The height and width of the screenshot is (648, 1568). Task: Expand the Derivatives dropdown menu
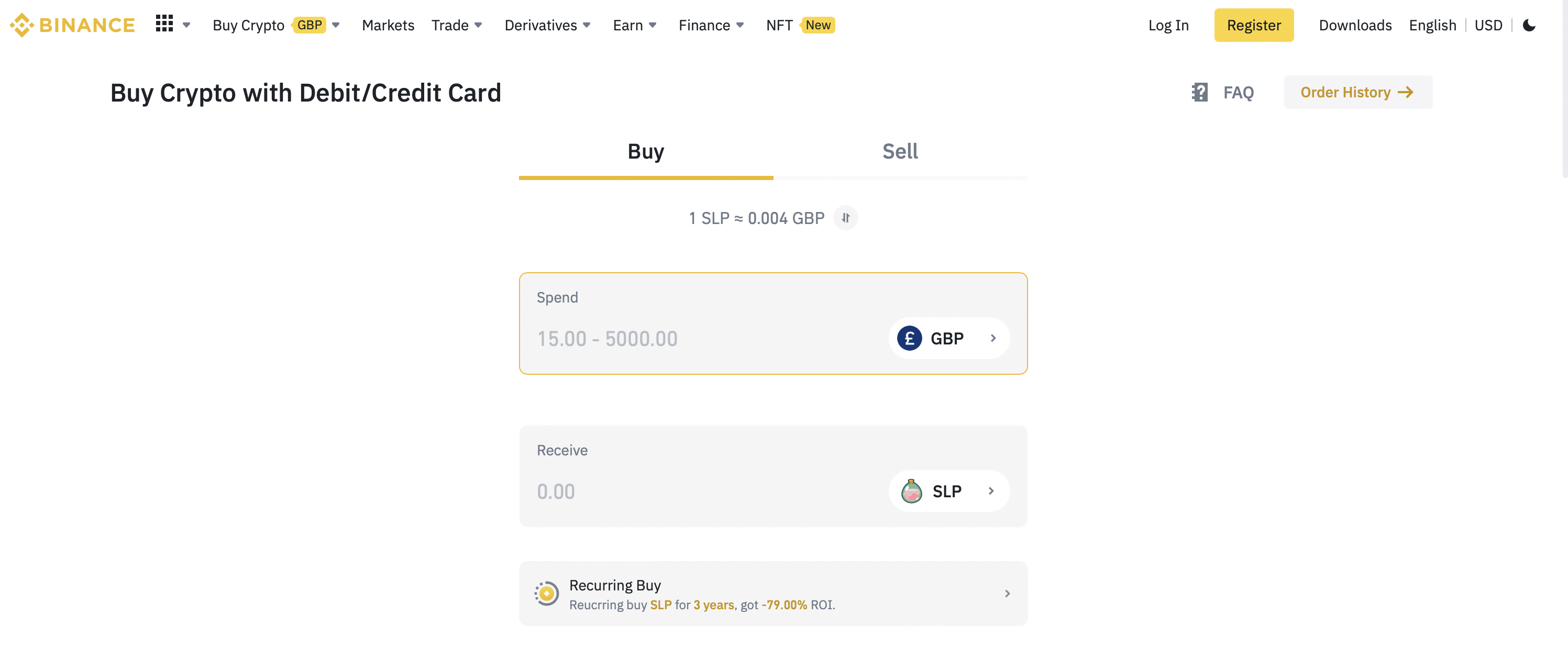pos(547,25)
